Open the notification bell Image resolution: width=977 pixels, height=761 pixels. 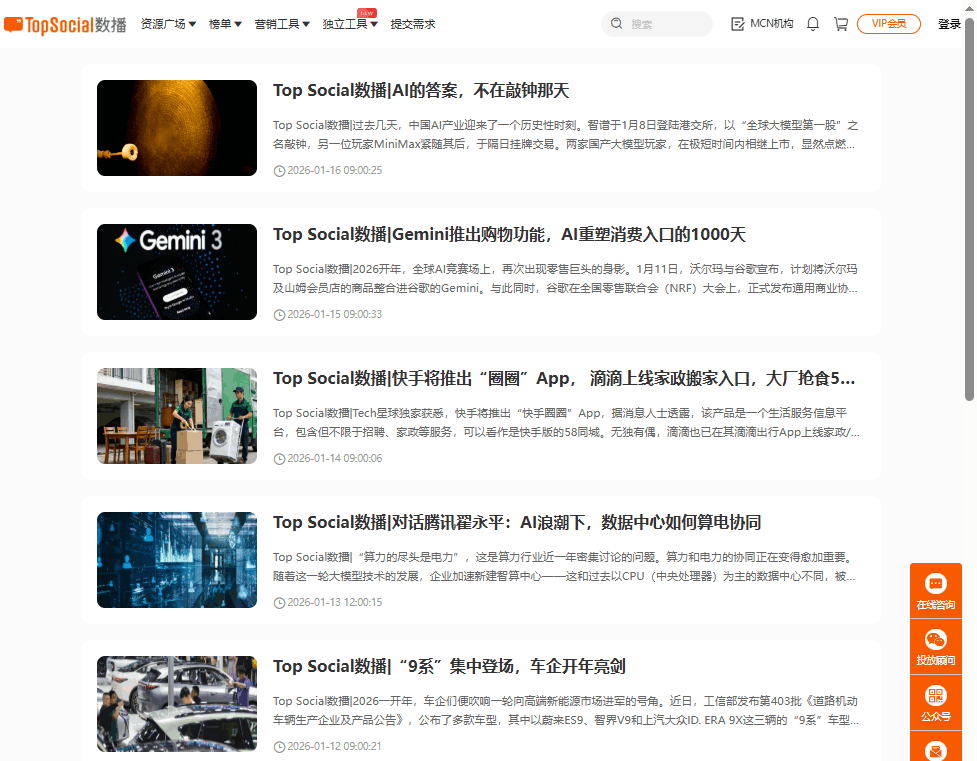point(813,24)
